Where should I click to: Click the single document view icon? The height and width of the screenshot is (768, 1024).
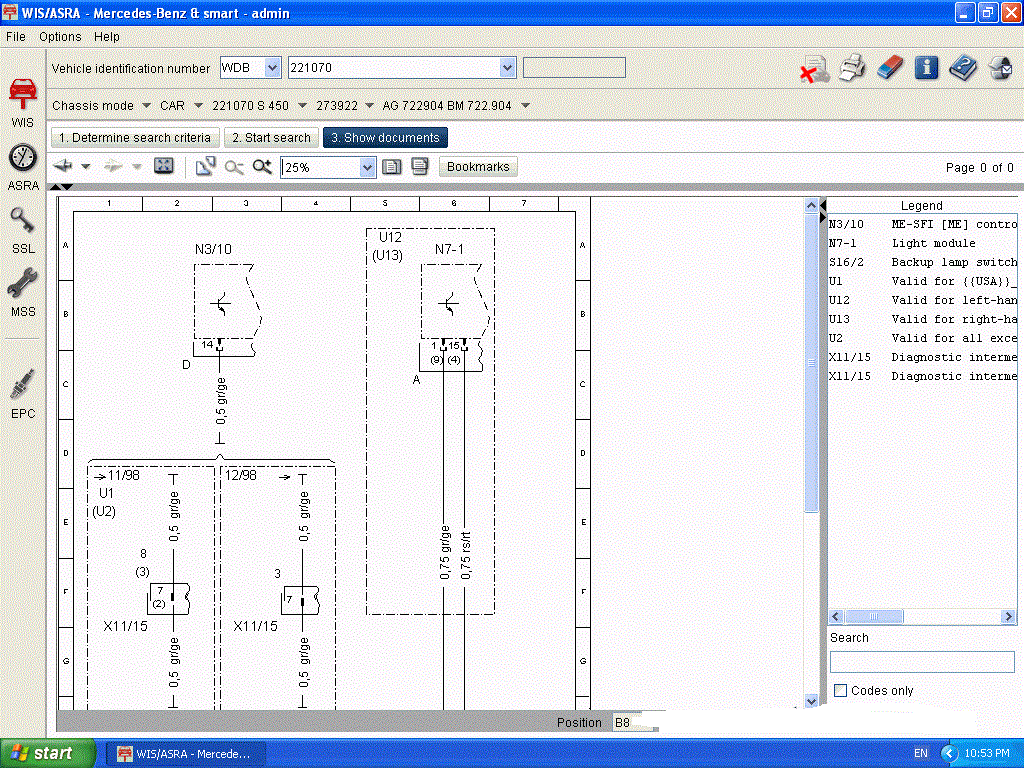click(391, 167)
